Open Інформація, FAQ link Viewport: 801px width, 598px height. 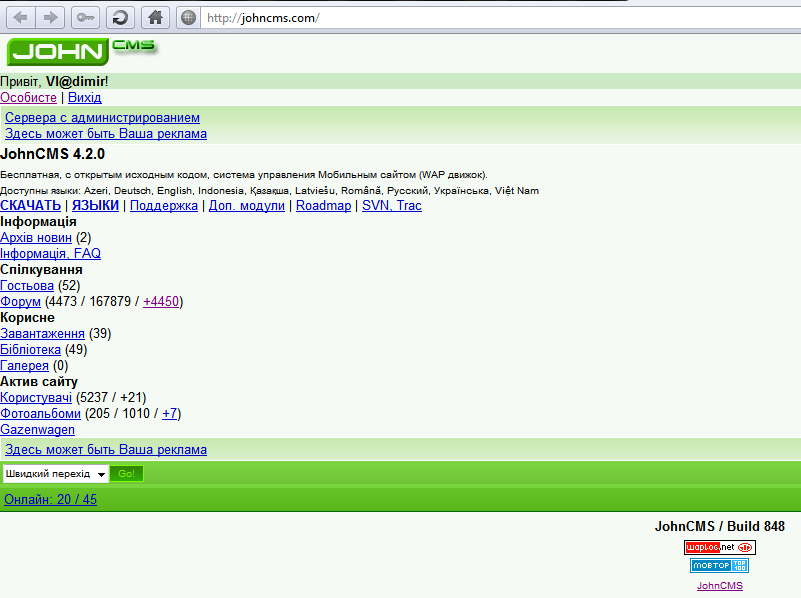[x=51, y=253]
